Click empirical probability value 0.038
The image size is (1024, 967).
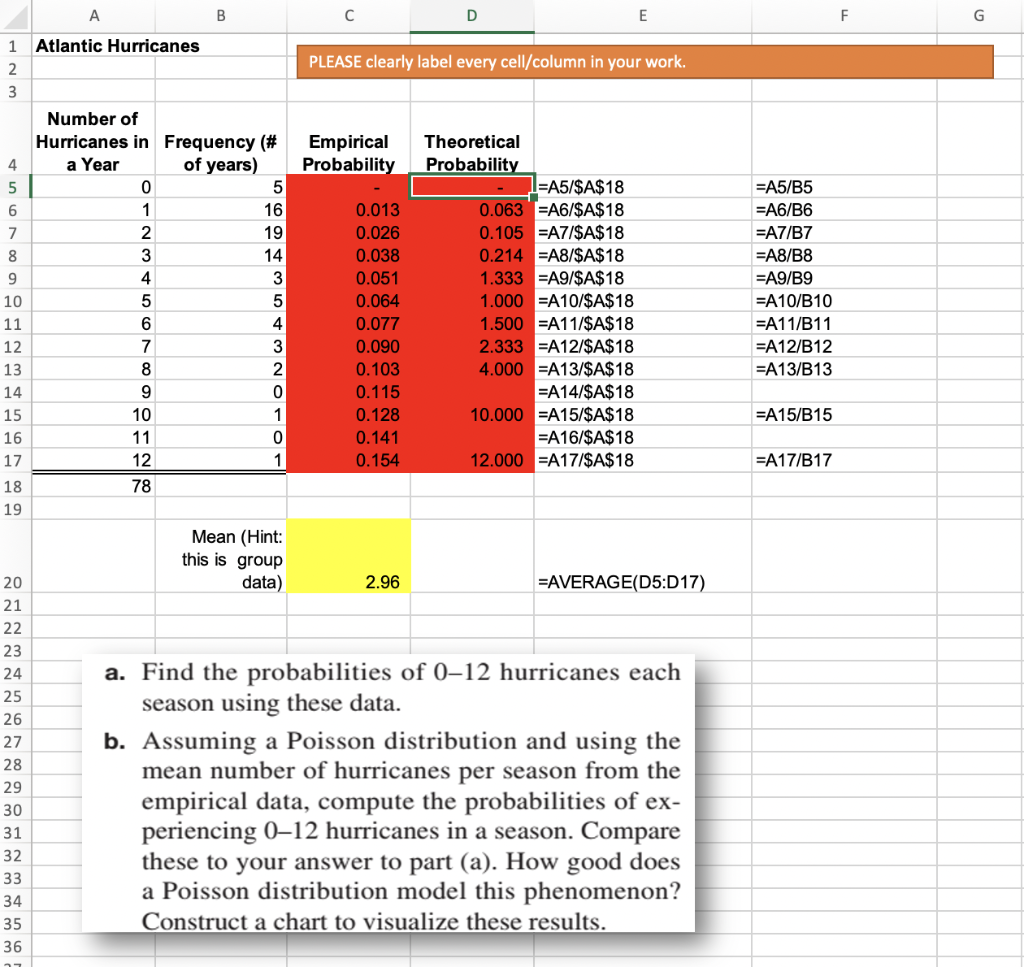377,256
